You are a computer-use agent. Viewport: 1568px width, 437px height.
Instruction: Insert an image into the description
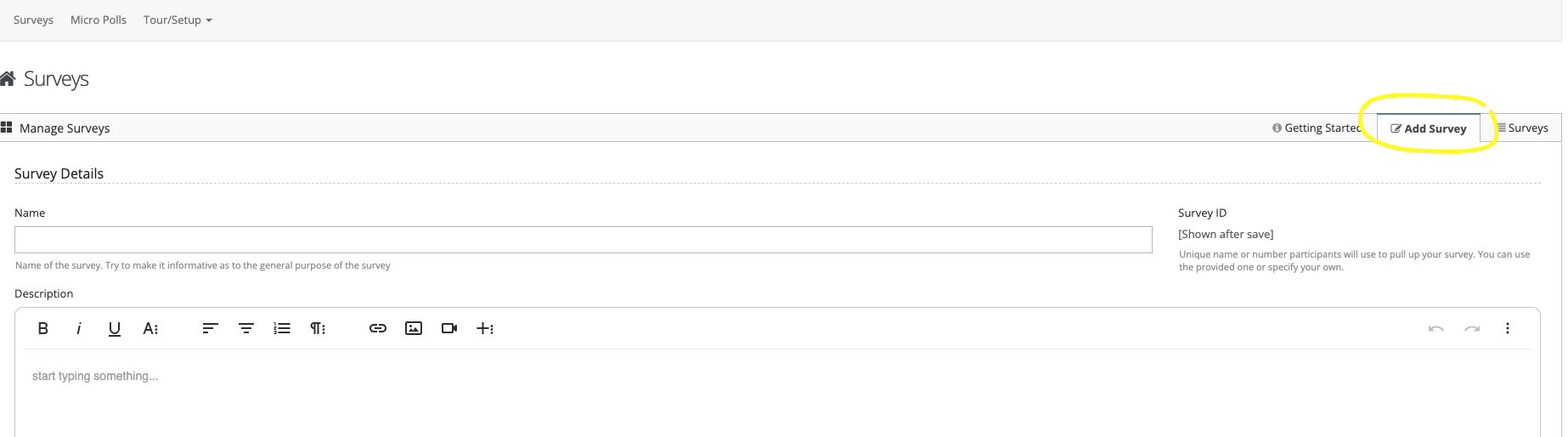(414, 328)
